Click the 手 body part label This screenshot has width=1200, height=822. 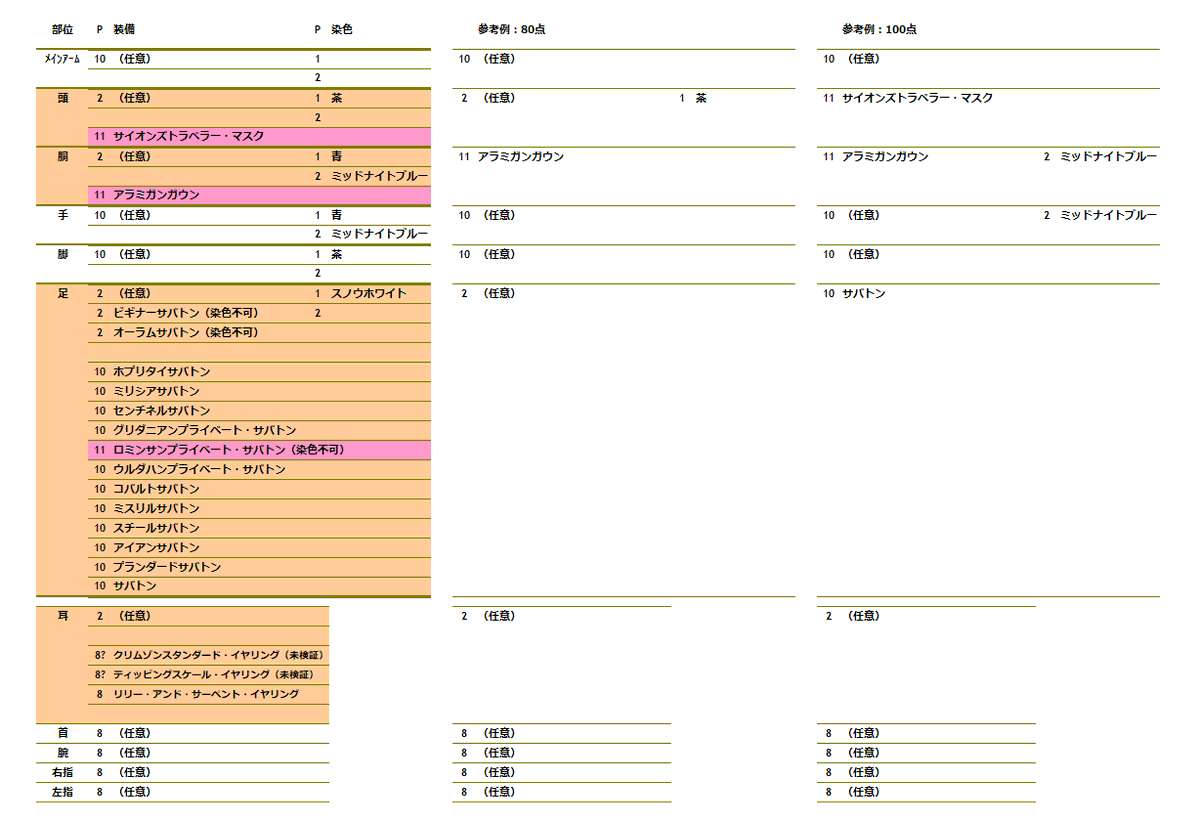coord(62,215)
